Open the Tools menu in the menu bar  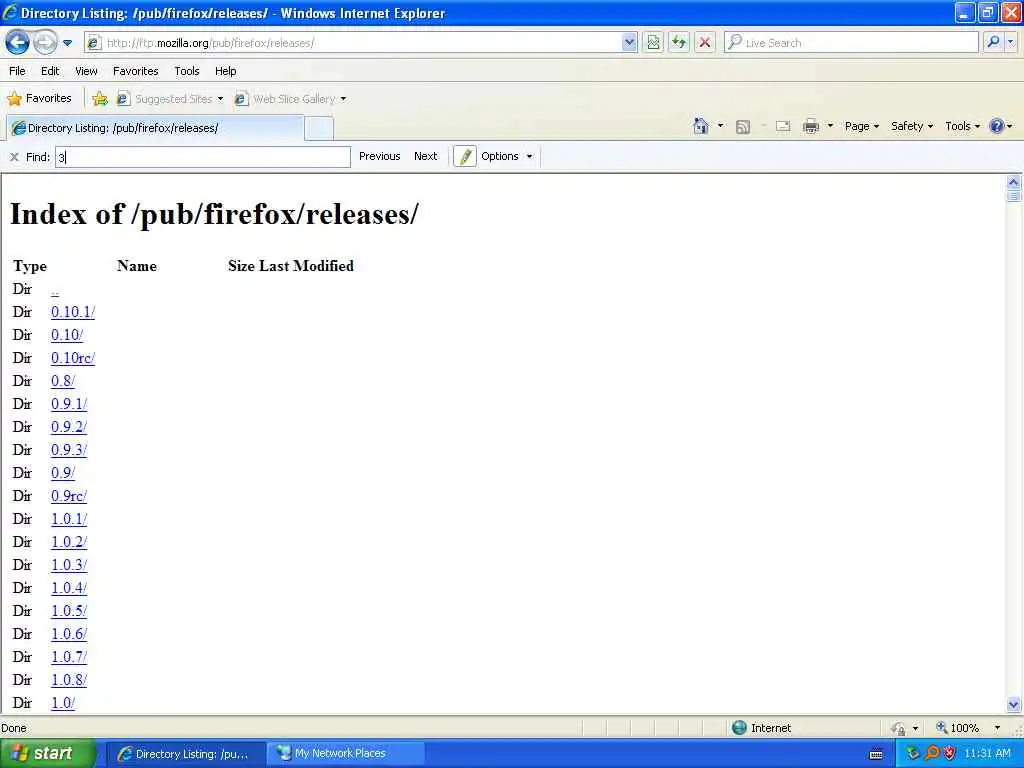187,71
